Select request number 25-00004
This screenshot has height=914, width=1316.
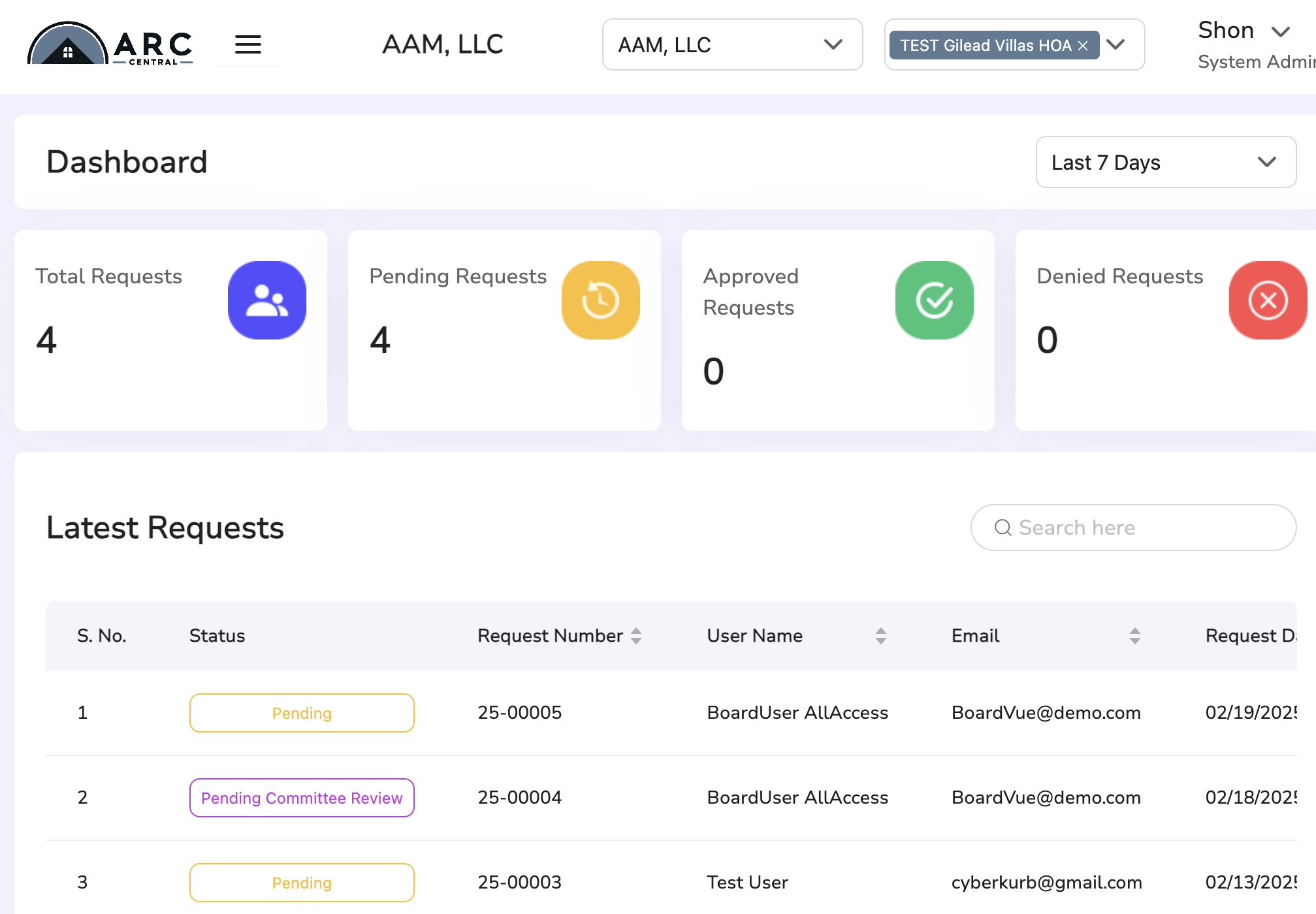pos(520,798)
